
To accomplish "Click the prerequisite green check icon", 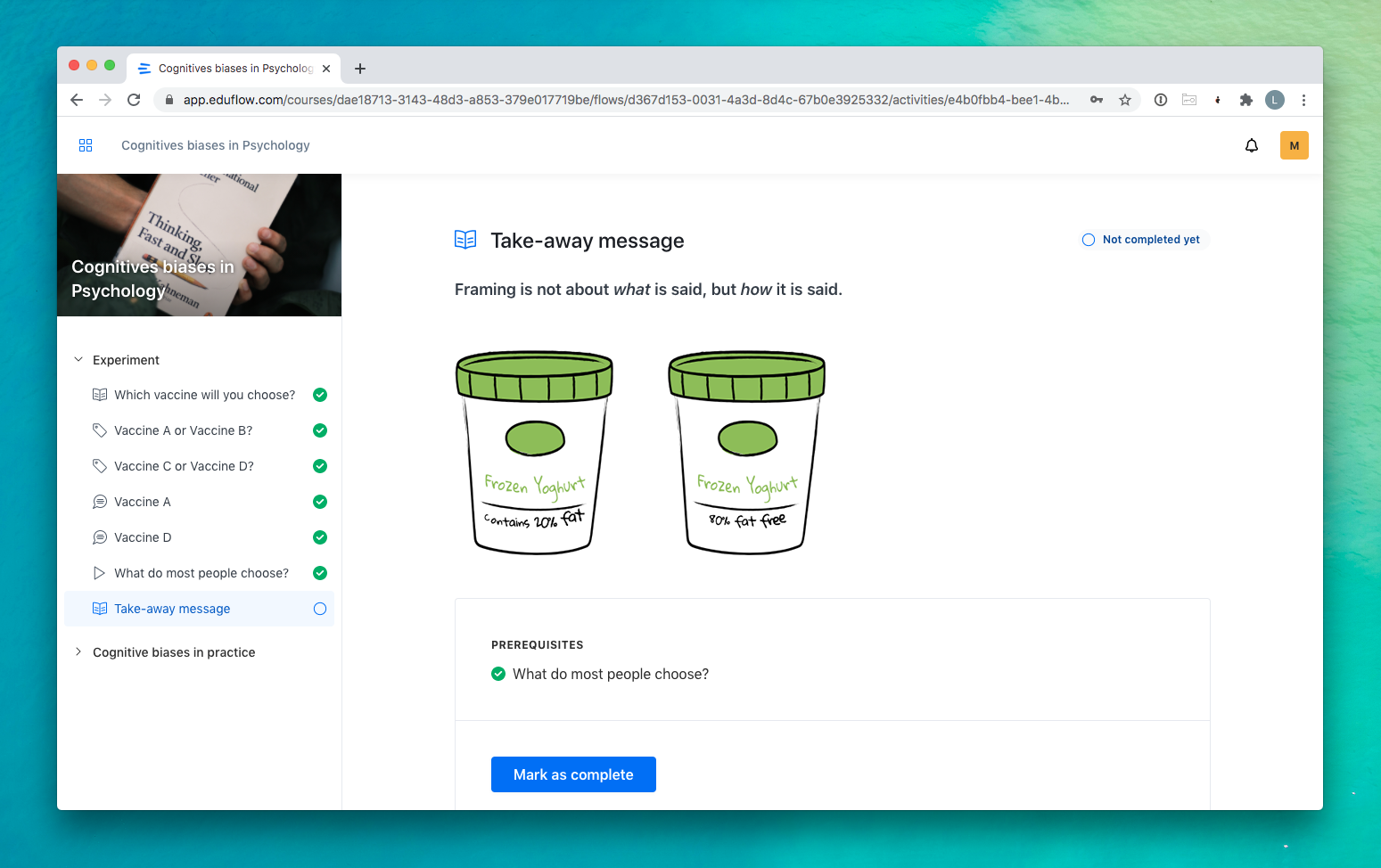I will (498, 674).
